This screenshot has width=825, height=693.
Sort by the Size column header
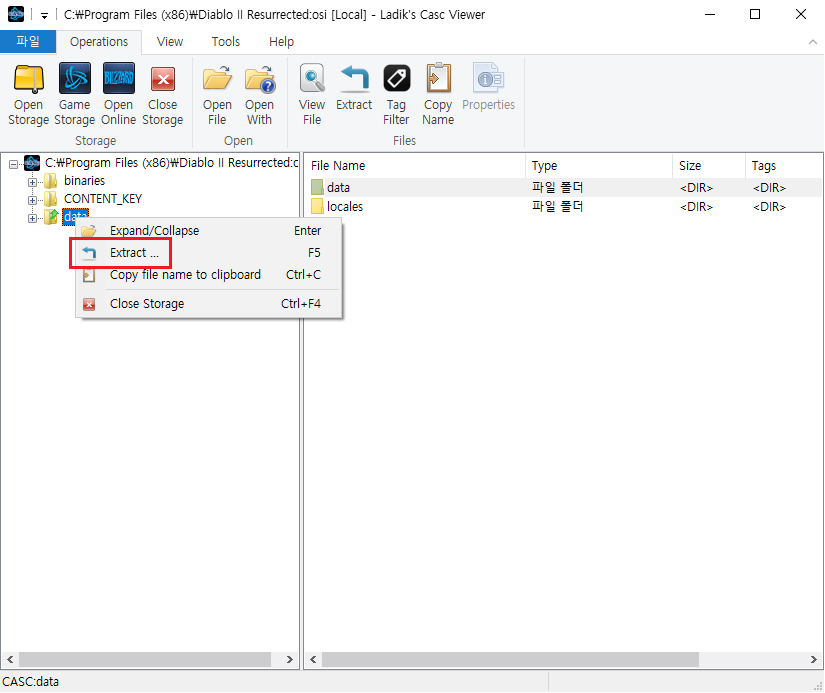click(x=709, y=166)
